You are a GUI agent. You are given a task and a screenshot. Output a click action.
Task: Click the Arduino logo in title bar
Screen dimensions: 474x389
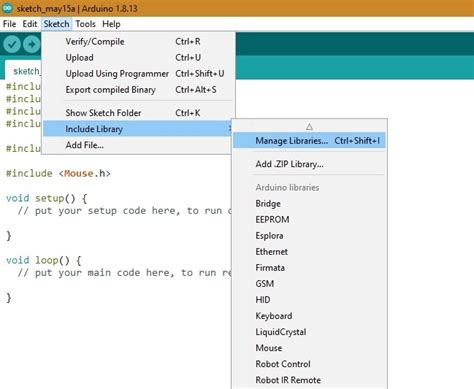point(7,8)
